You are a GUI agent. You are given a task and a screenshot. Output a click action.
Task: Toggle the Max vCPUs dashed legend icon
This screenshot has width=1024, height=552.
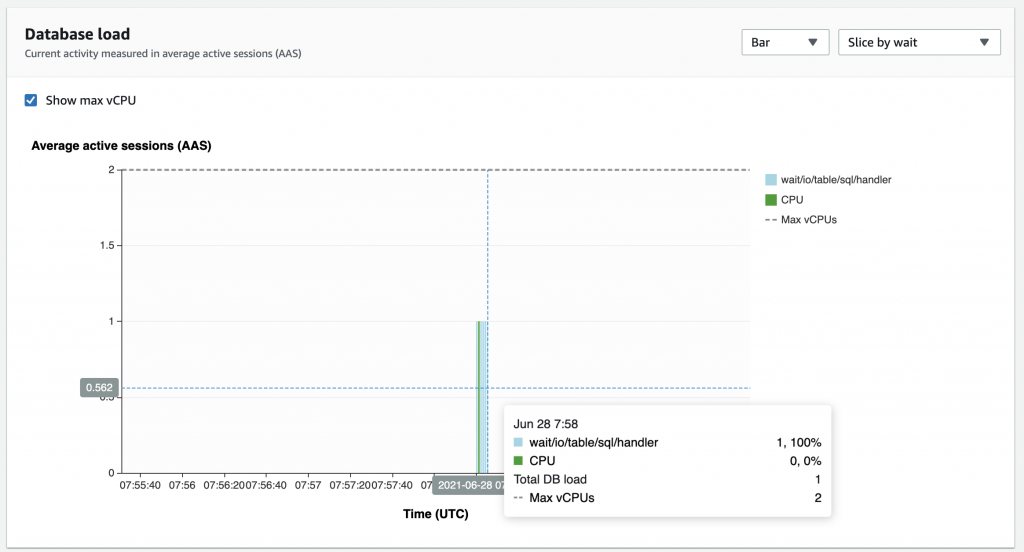[771, 220]
